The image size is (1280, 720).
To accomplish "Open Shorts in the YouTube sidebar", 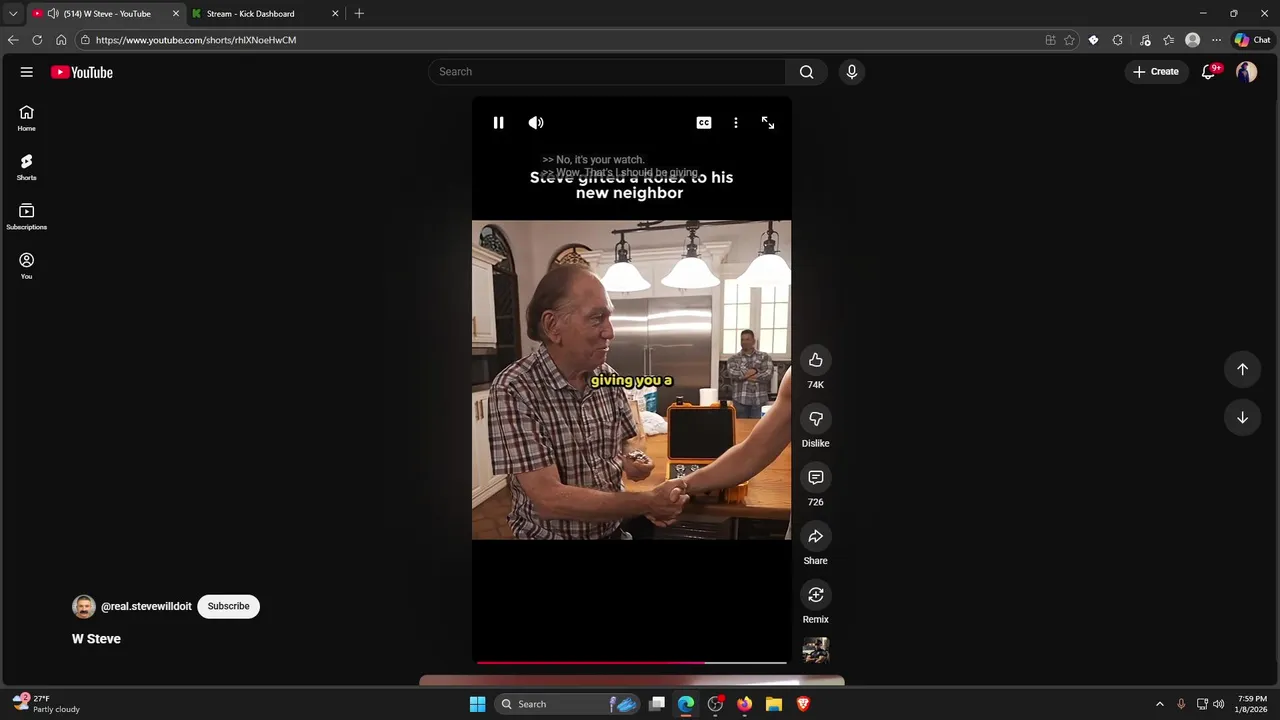I will (27, 168).
